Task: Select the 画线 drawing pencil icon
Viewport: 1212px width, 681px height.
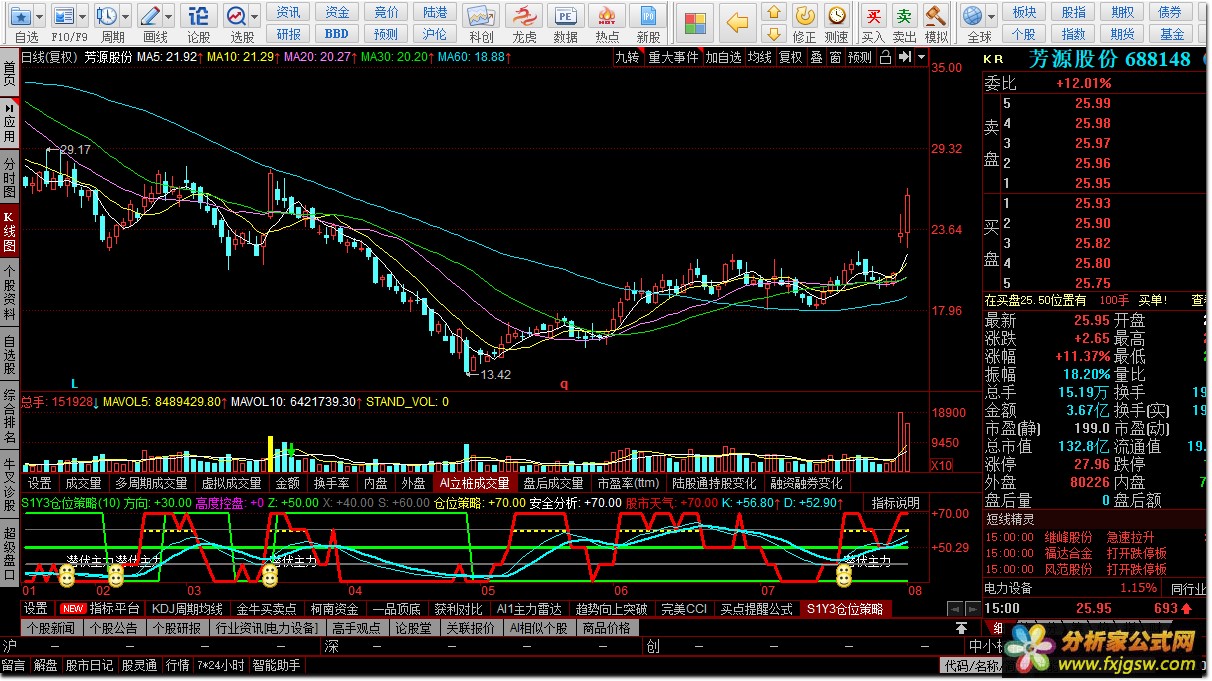Action: 151,16
